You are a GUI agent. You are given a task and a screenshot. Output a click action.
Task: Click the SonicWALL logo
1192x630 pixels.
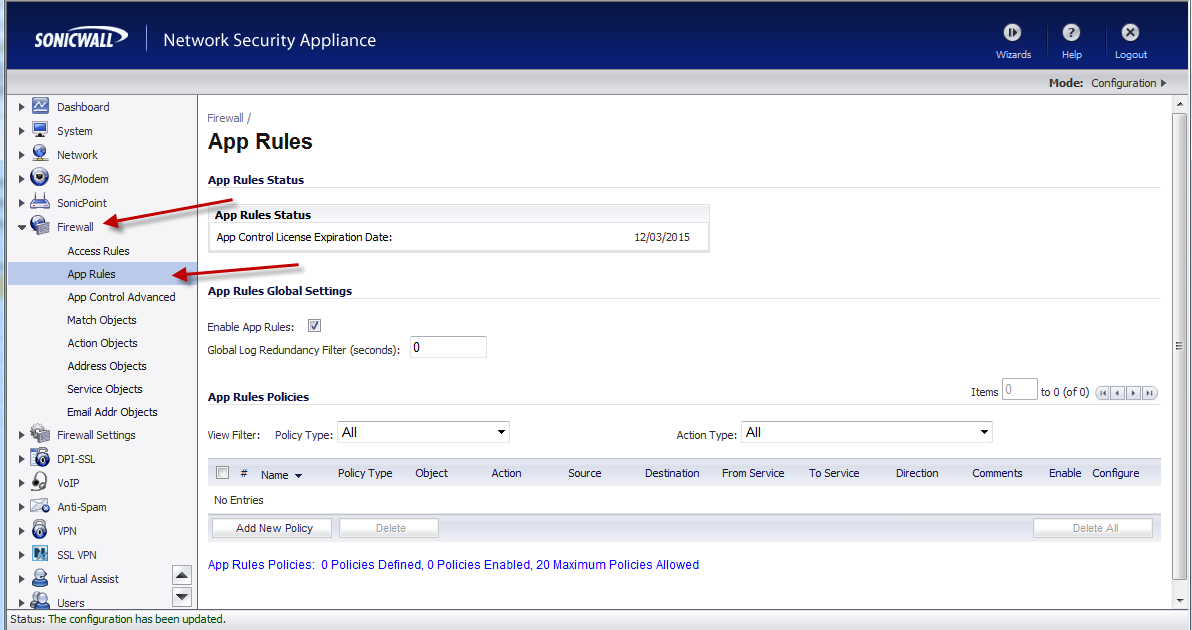point(81,39)
